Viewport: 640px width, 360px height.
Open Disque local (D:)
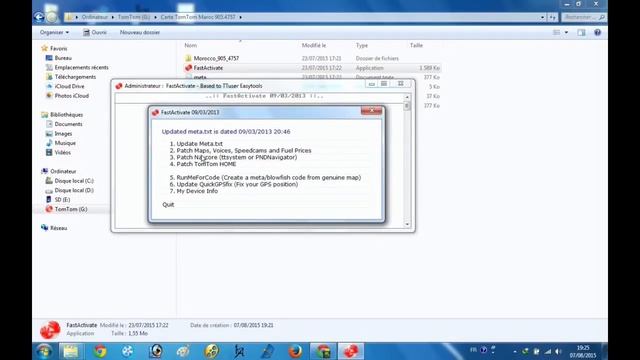coord(74,190)
